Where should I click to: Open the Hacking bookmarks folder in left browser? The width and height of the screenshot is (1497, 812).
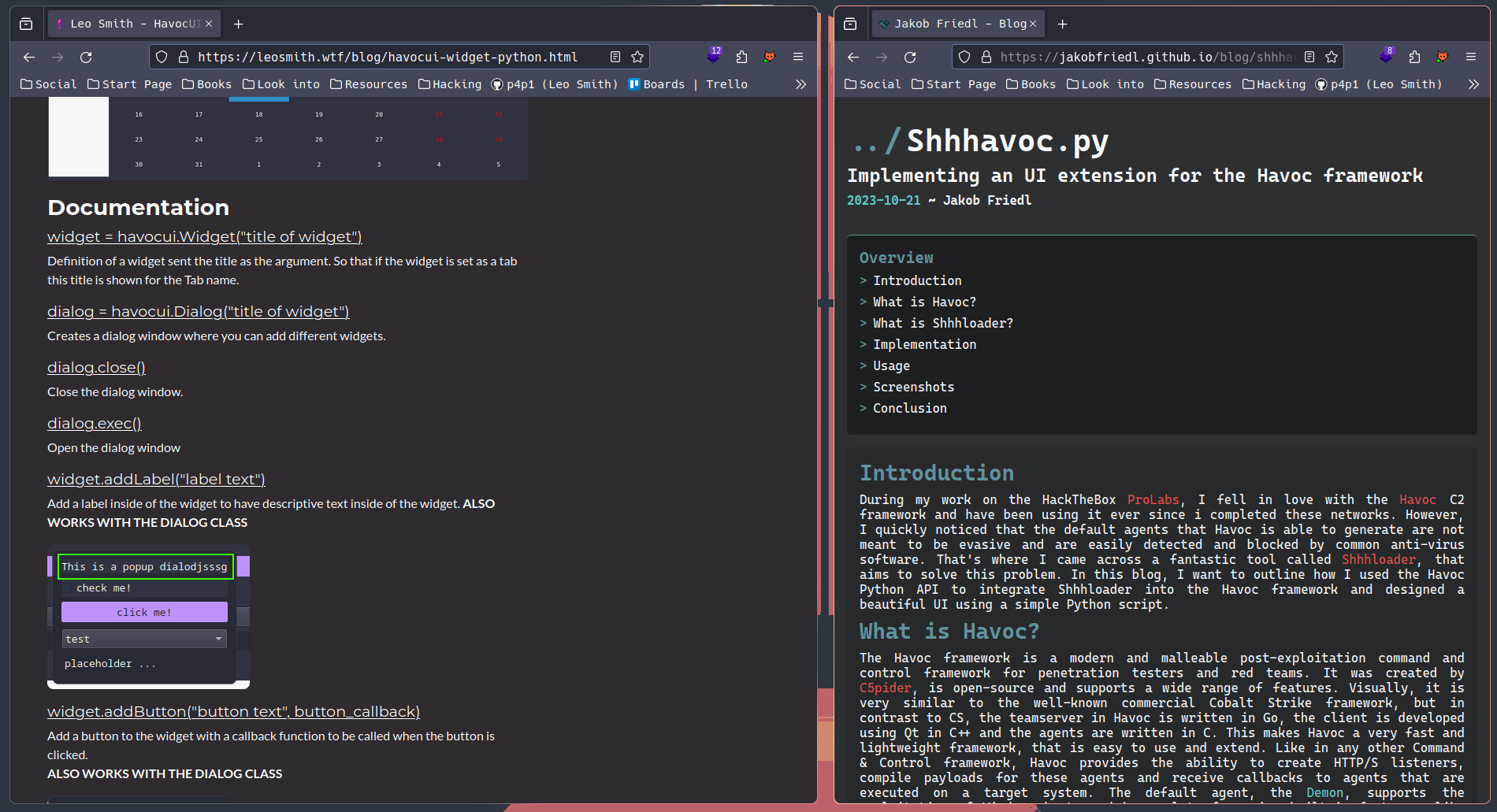(x=449, y=84)
